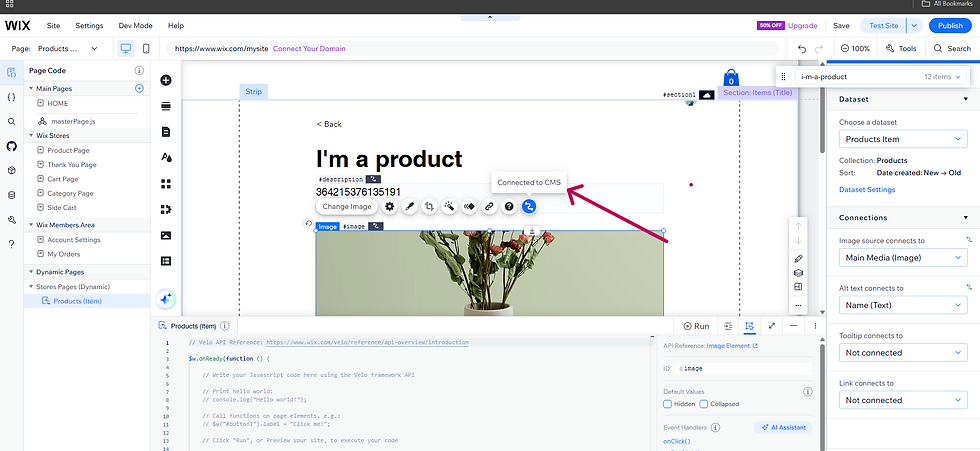Collapse the Dataset section
Screen dimensions: 980x451
(966, 99)
